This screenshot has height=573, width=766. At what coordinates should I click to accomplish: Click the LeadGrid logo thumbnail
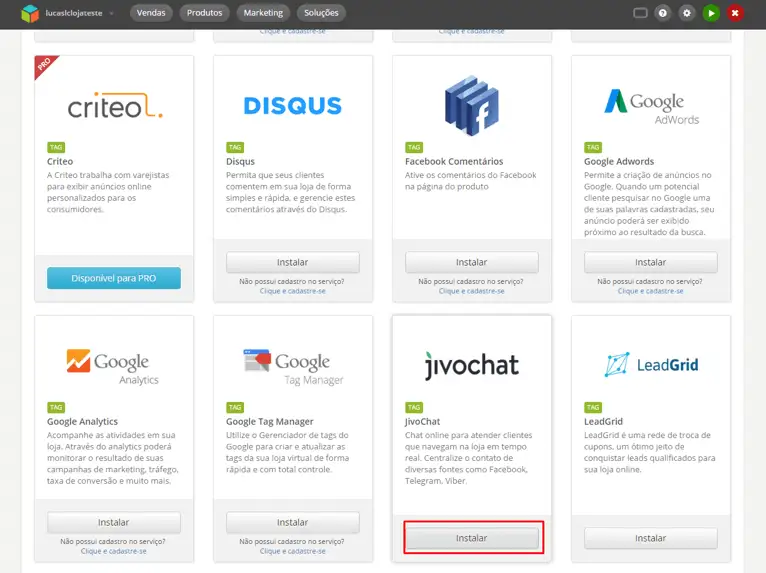(650, 365)
